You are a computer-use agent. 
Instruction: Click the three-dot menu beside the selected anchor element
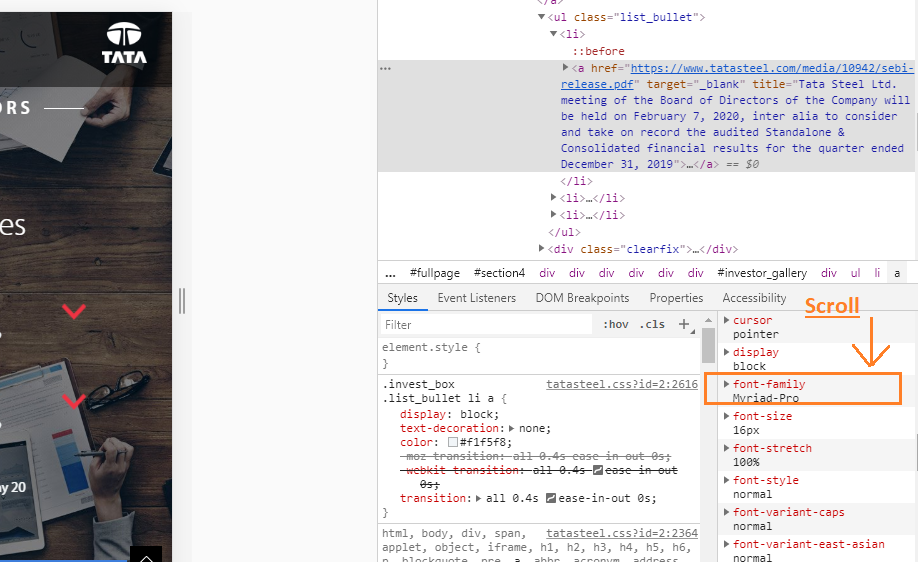(385, 68)
